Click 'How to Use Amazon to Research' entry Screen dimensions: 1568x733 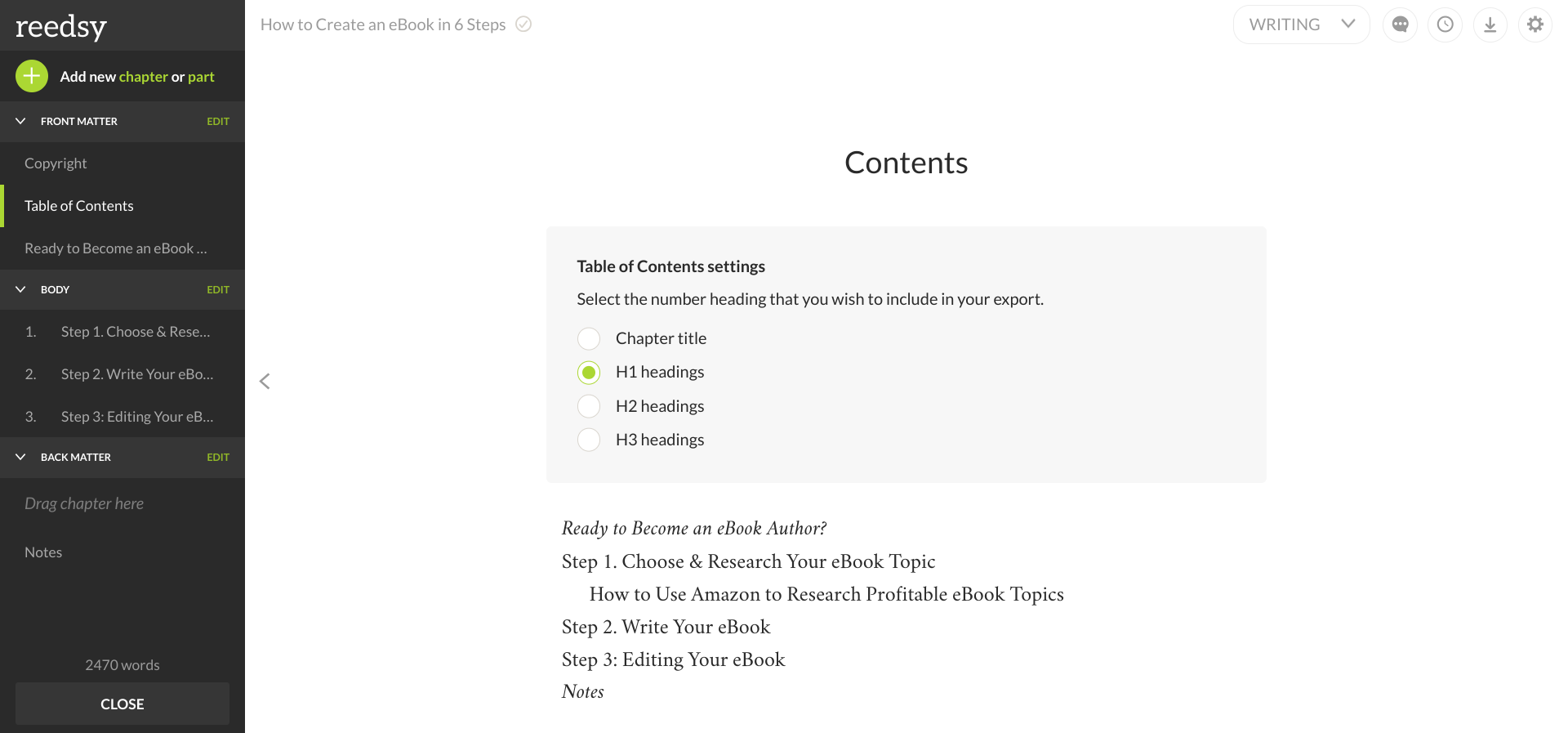826,594
